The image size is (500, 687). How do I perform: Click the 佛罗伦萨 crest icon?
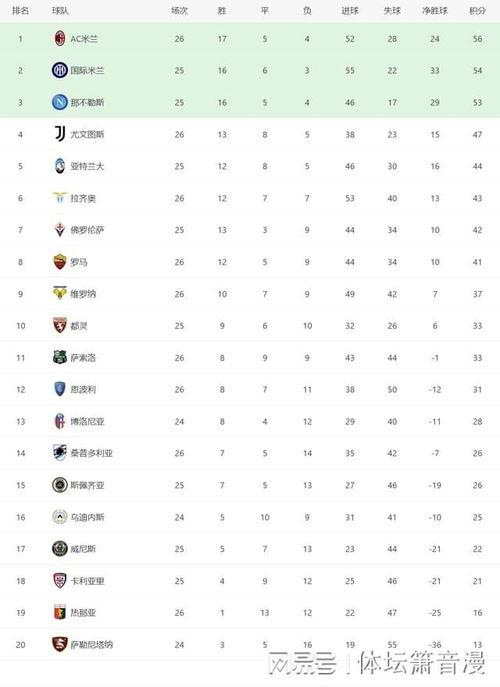[x=60, y=230]
